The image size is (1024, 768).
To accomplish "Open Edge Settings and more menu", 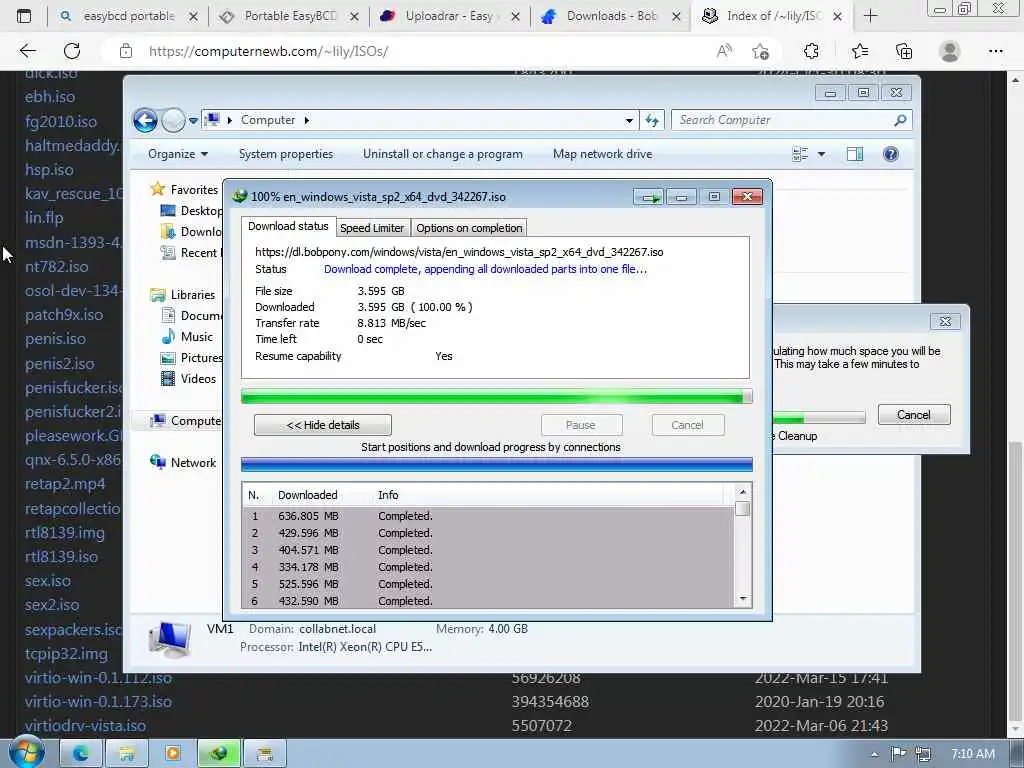I will point(995,51).
